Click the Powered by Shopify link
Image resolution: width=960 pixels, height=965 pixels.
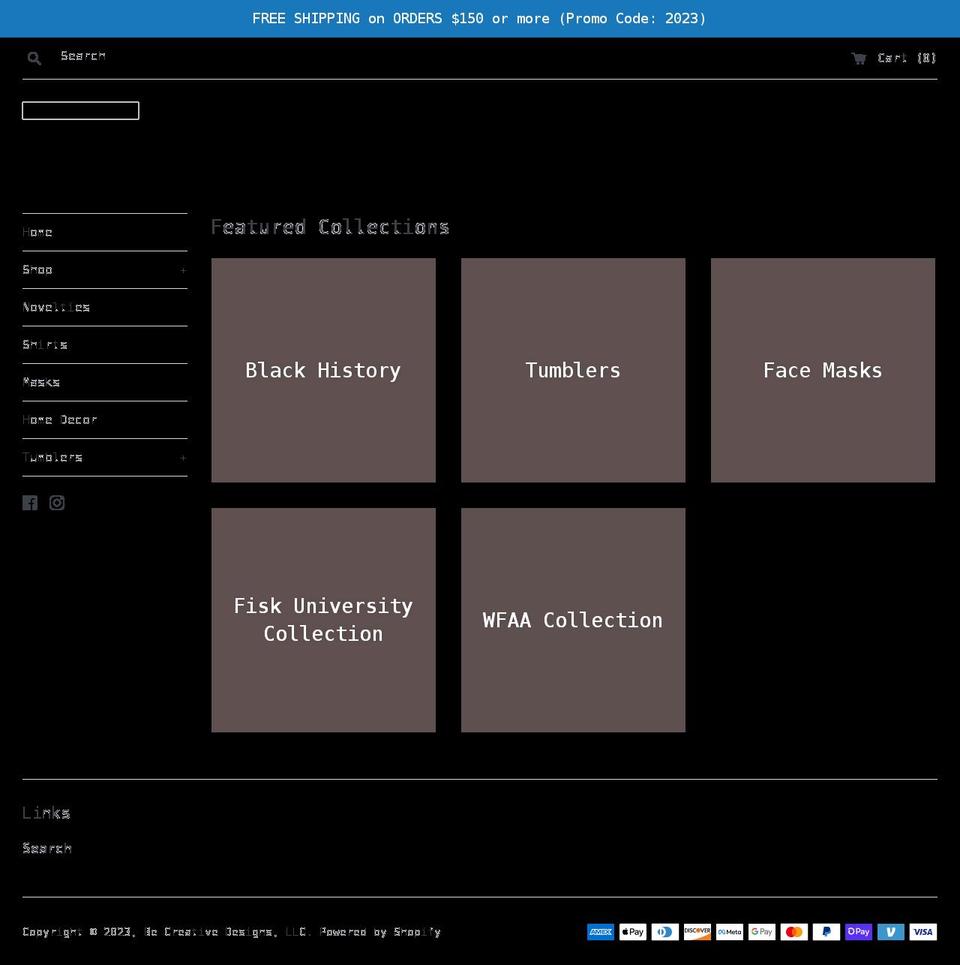pos(380,932)
